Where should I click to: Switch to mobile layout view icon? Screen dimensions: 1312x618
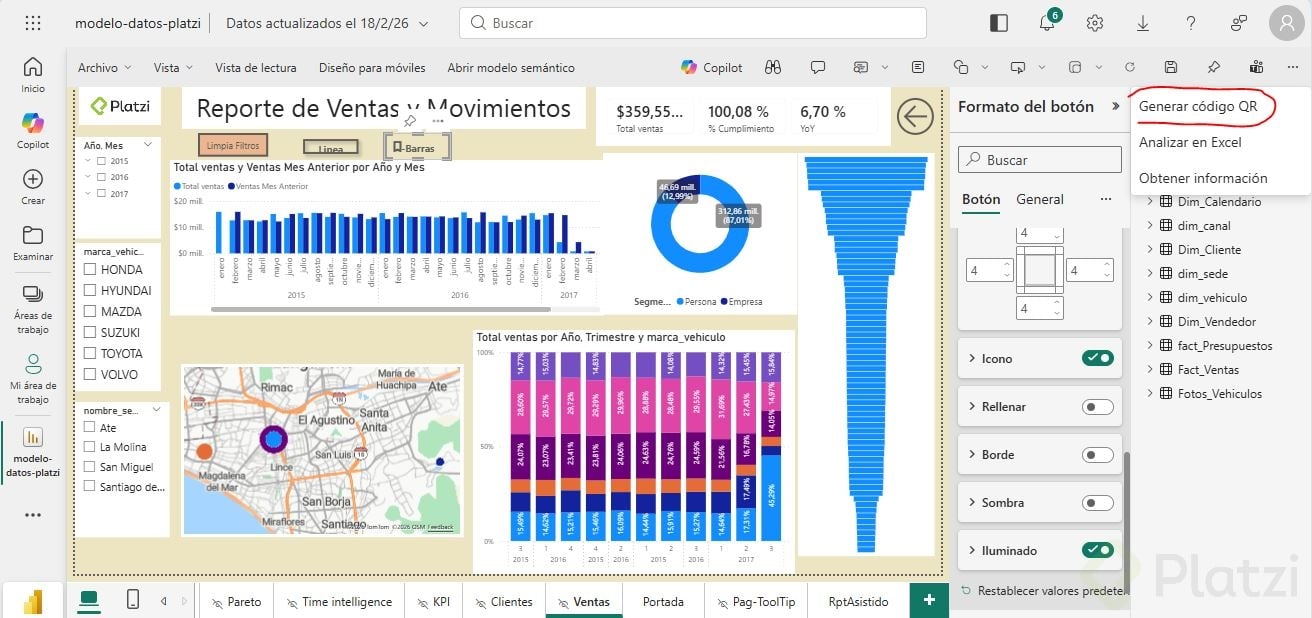(x=133, y=599)
